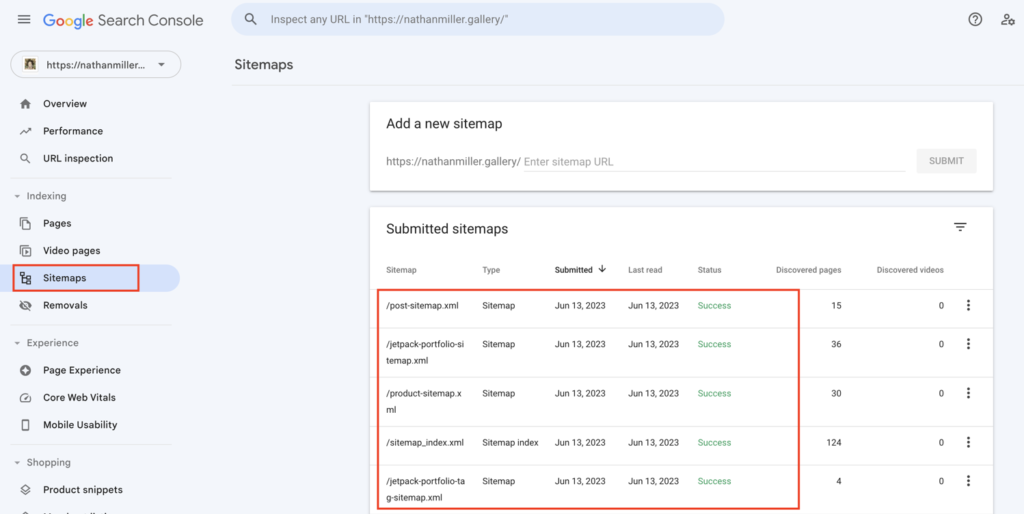Open more options for jetpack-portfolio-tag-sitemap.xml row

pyautogui.click(x=968, y=481)
